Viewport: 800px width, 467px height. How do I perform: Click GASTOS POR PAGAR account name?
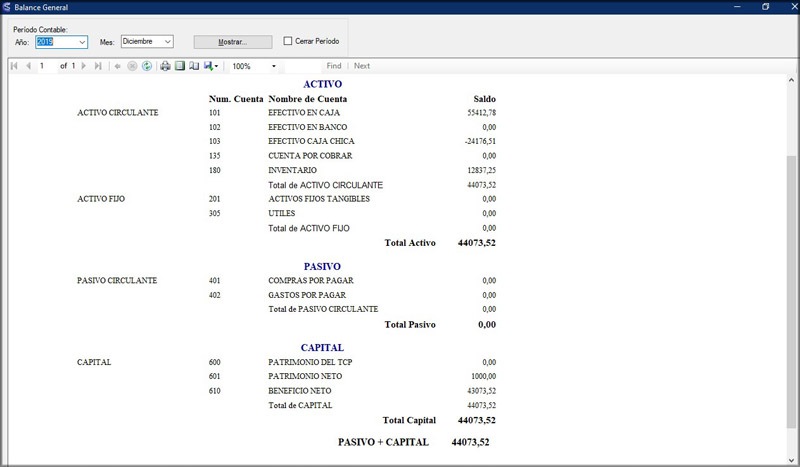pos(307,295)
